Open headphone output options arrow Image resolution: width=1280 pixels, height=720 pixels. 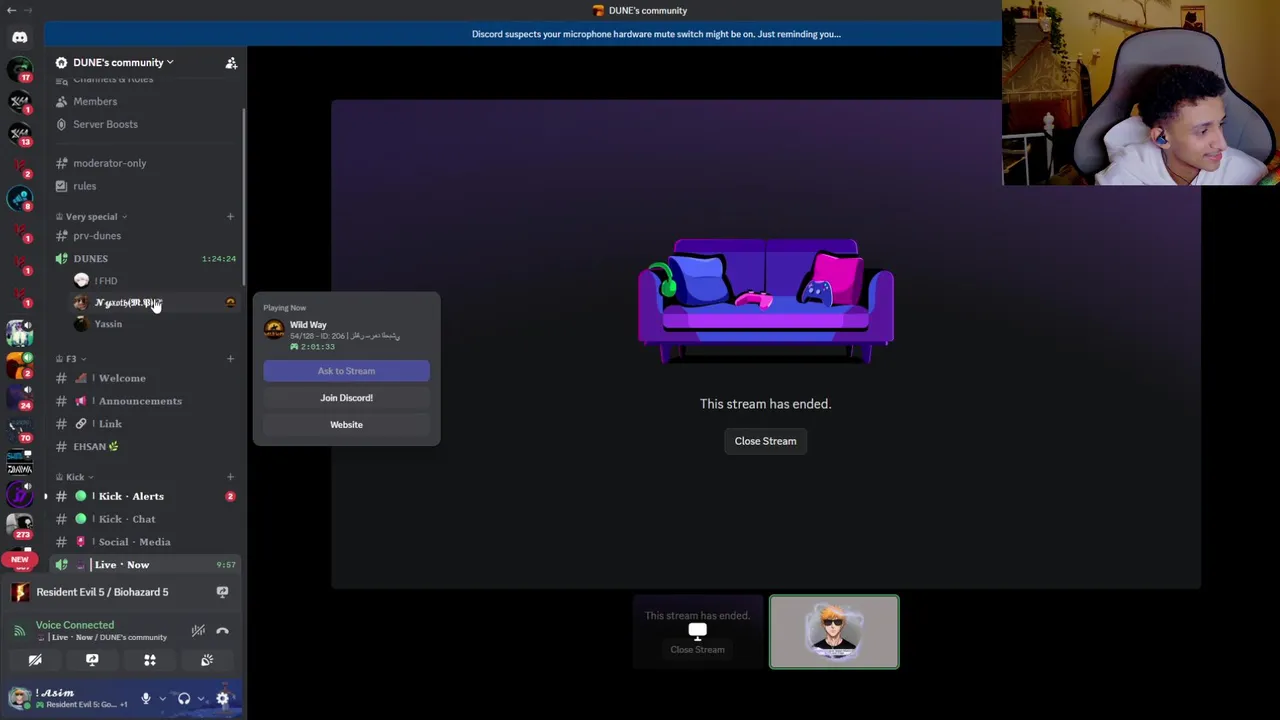tap(201, 699)
